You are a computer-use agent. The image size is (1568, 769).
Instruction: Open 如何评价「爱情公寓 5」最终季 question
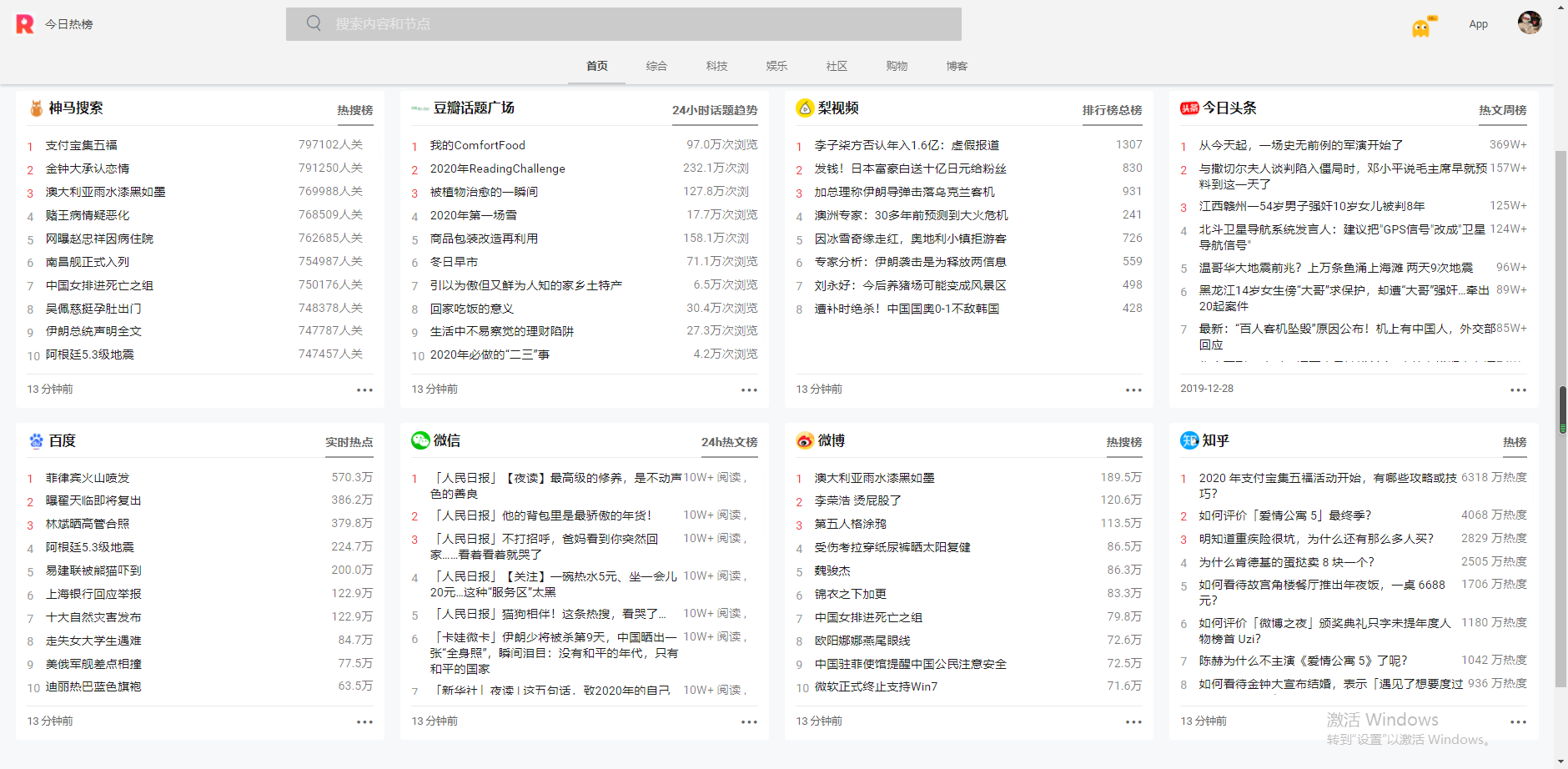coord(1285,515)
